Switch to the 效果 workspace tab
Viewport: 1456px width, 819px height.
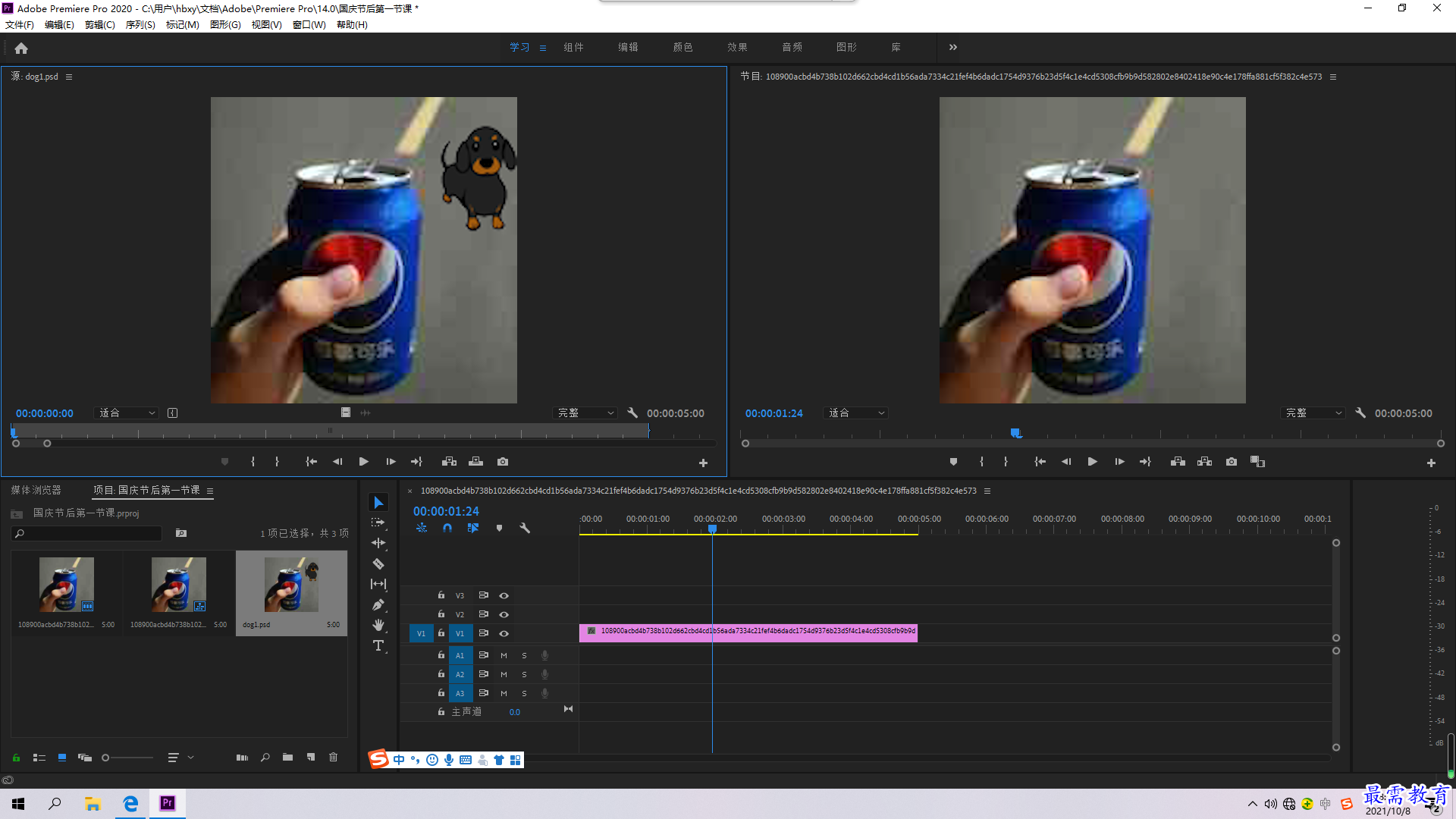[x=737, y=47]
